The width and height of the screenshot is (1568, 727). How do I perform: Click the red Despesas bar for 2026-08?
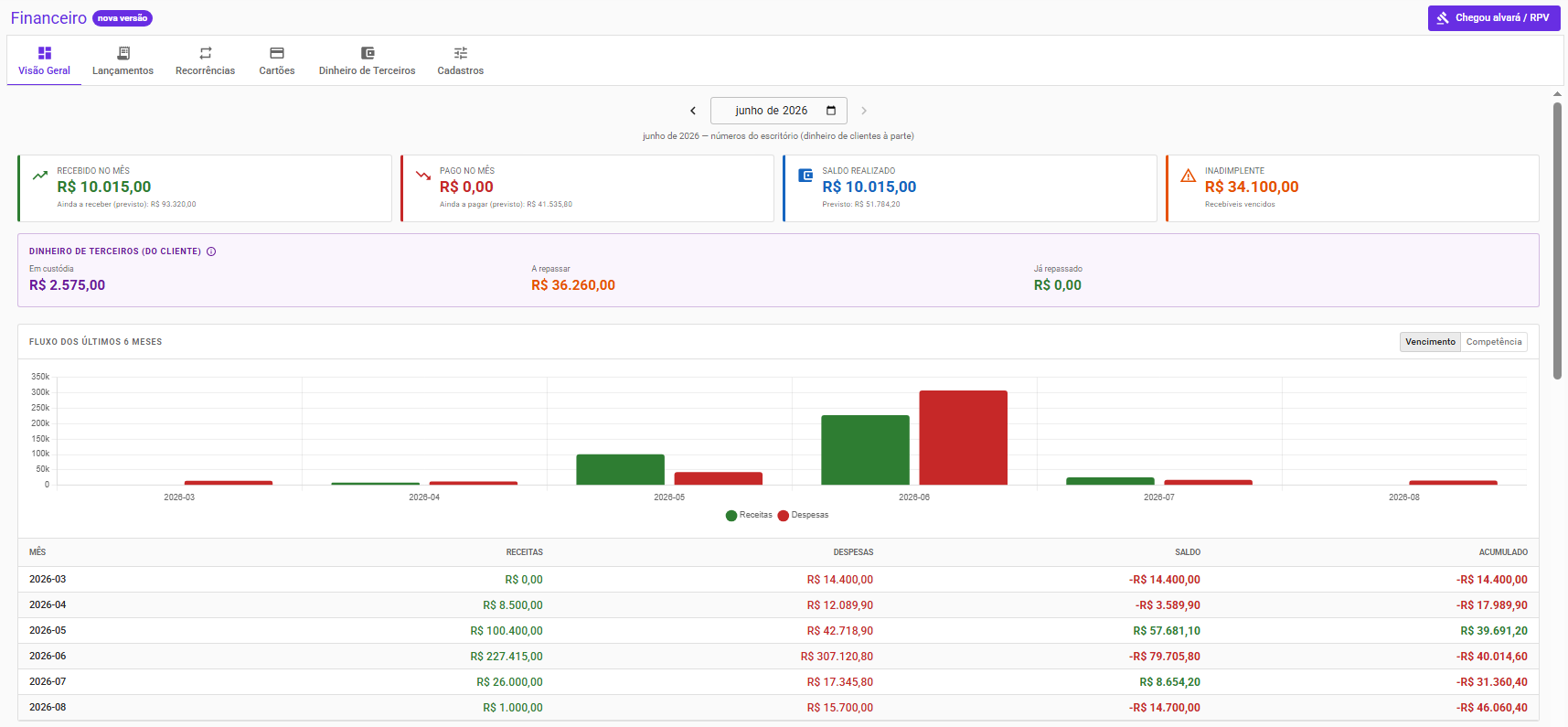pos(1454,483)
